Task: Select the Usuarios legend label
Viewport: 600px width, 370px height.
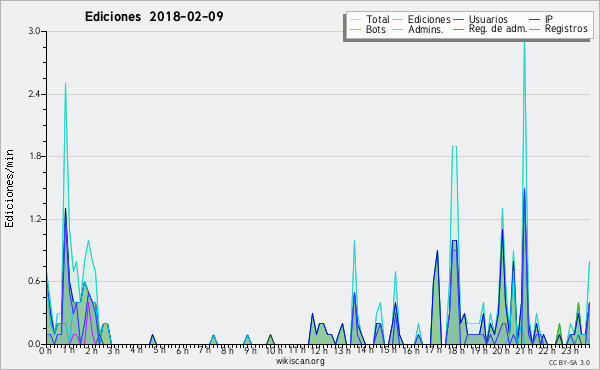Action: coord(488,19)
